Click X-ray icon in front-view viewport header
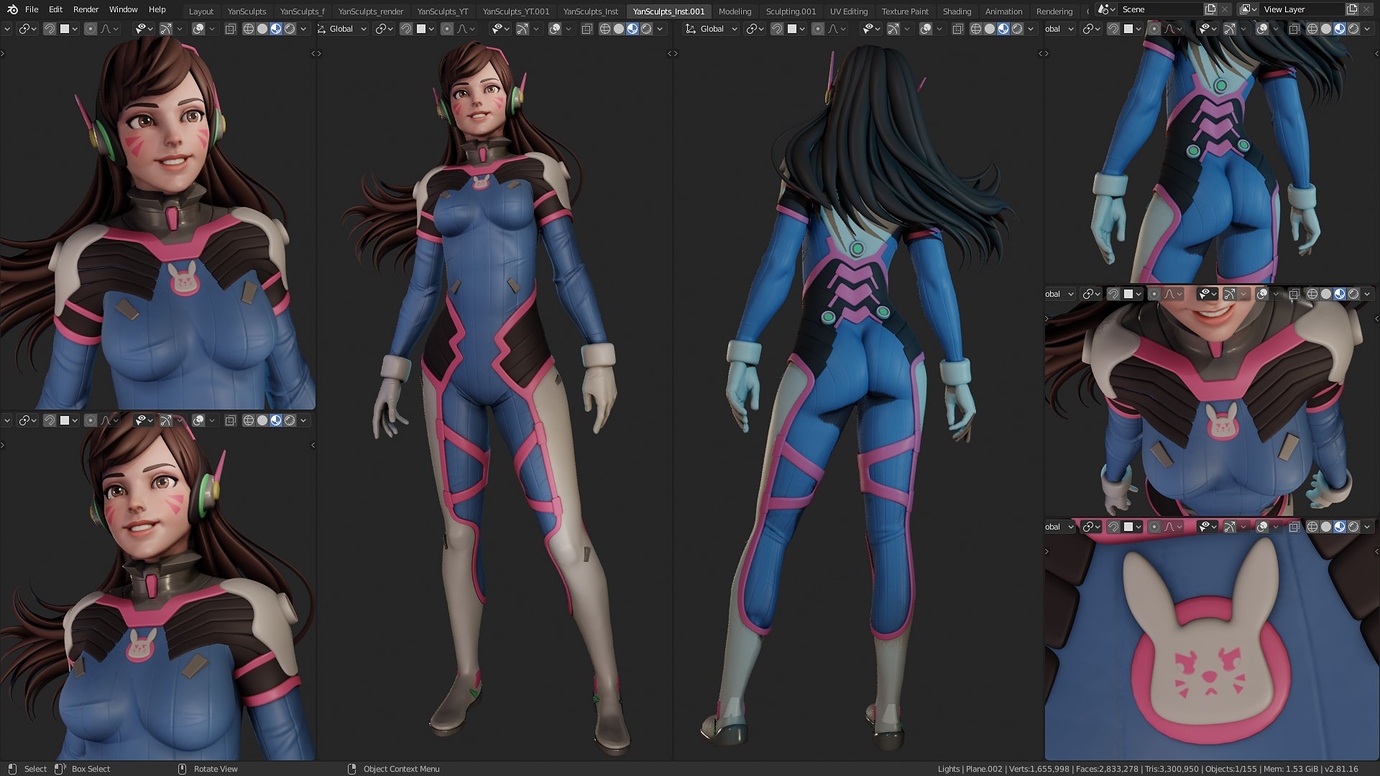Viewport: 1380px width, 776px height. click(589, 29)
